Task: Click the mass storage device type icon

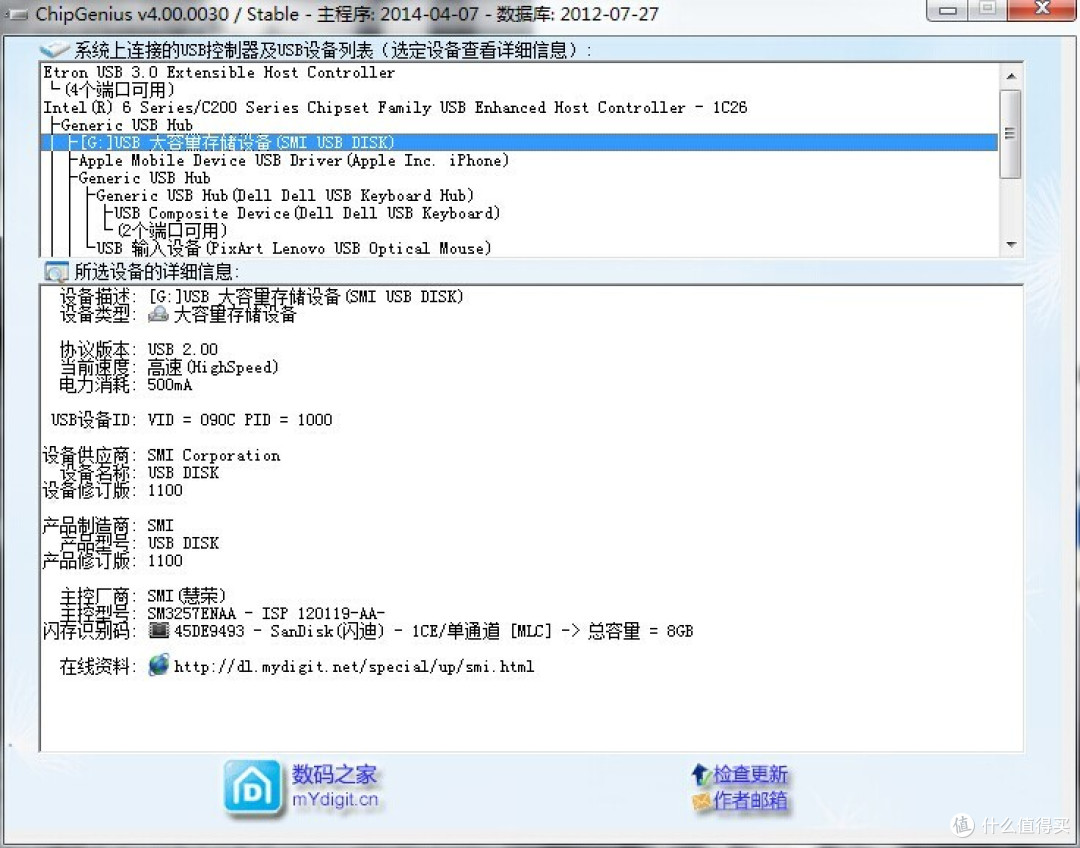Action: coord(158,315)
